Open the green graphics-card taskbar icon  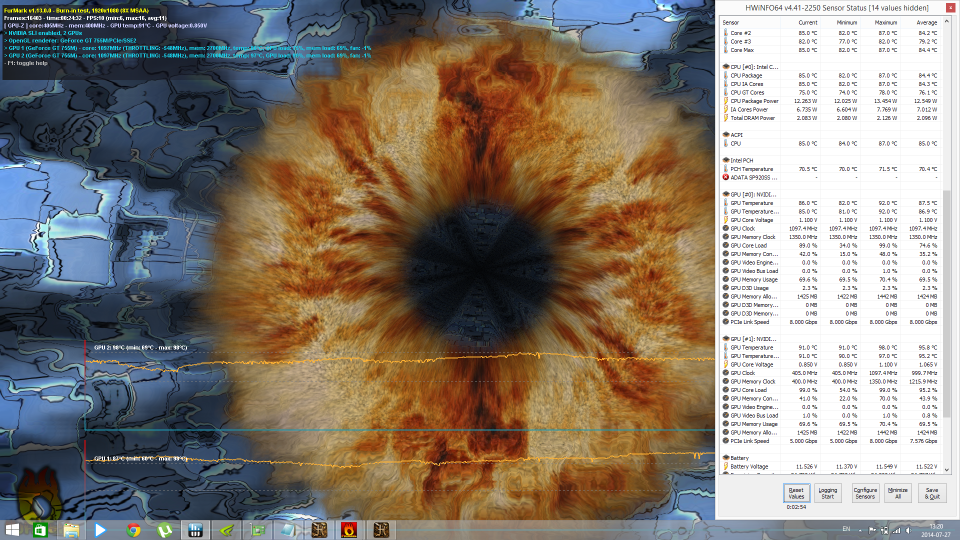tap(257, 530)
